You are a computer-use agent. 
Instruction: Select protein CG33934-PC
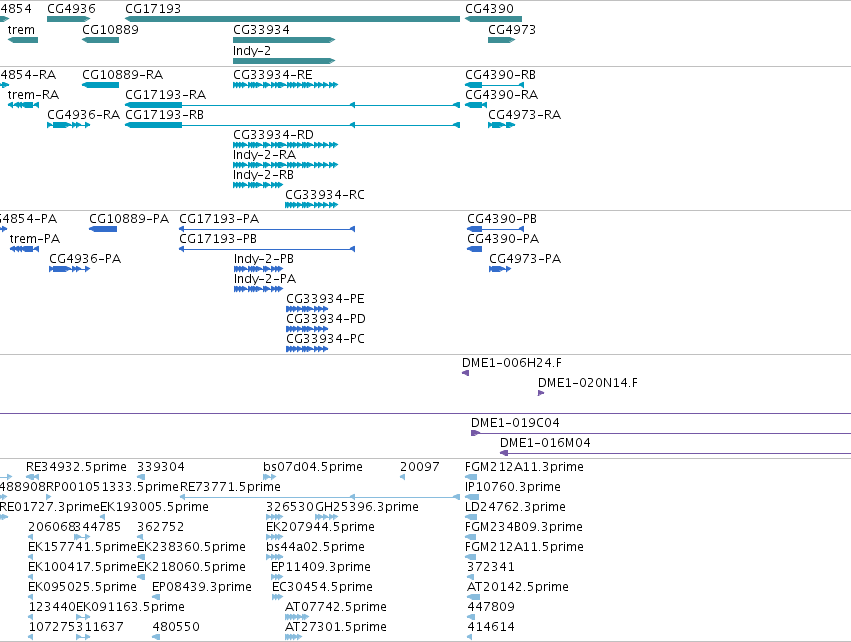[x=307, y=349]
